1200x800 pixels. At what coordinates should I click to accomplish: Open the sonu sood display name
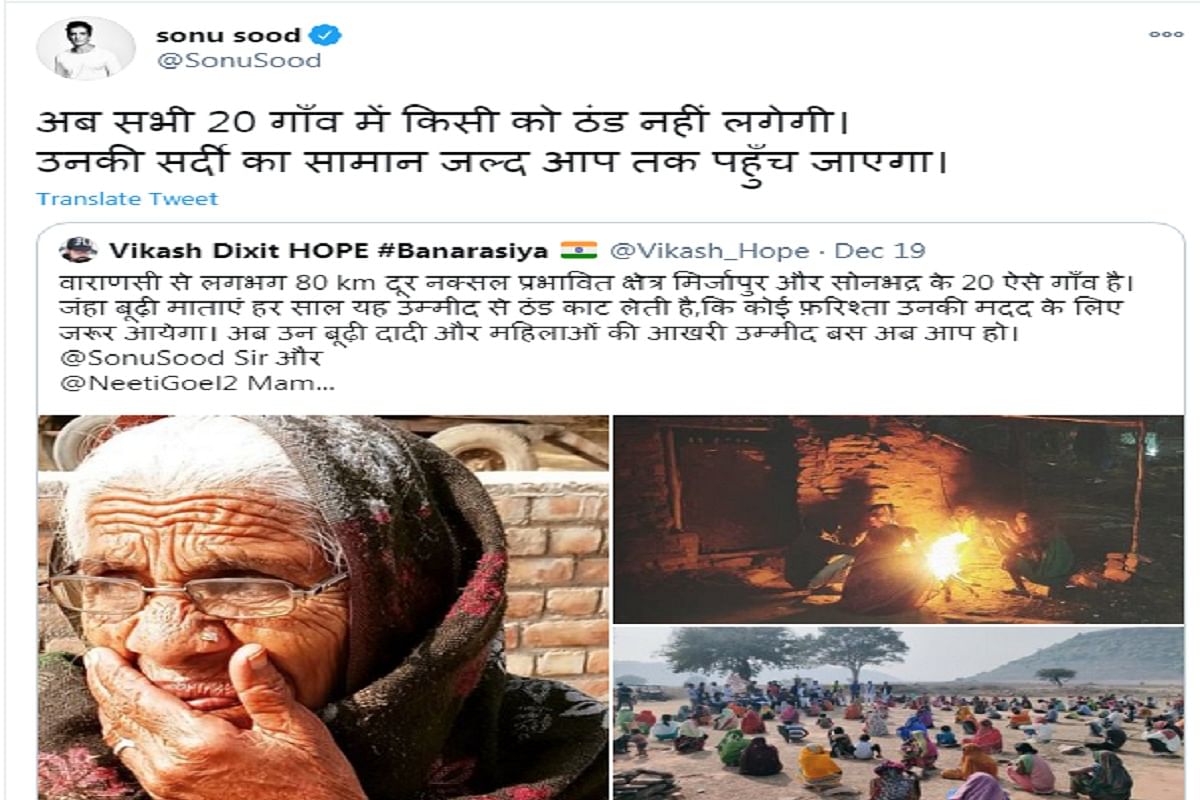point(228,34)
